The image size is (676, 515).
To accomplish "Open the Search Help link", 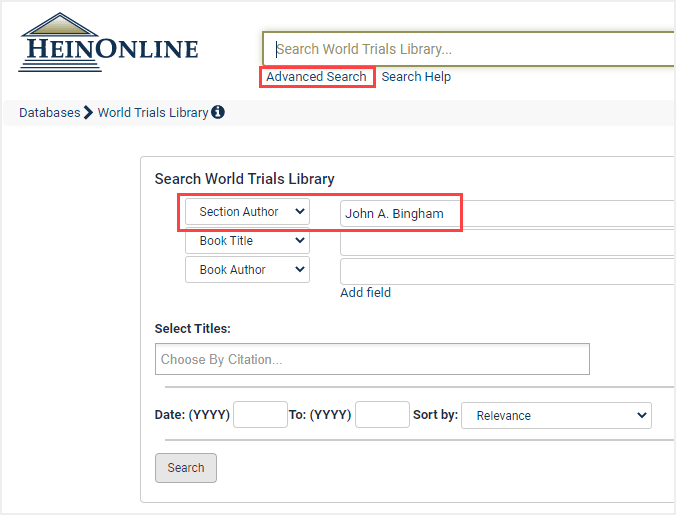I will pos(416,77).
